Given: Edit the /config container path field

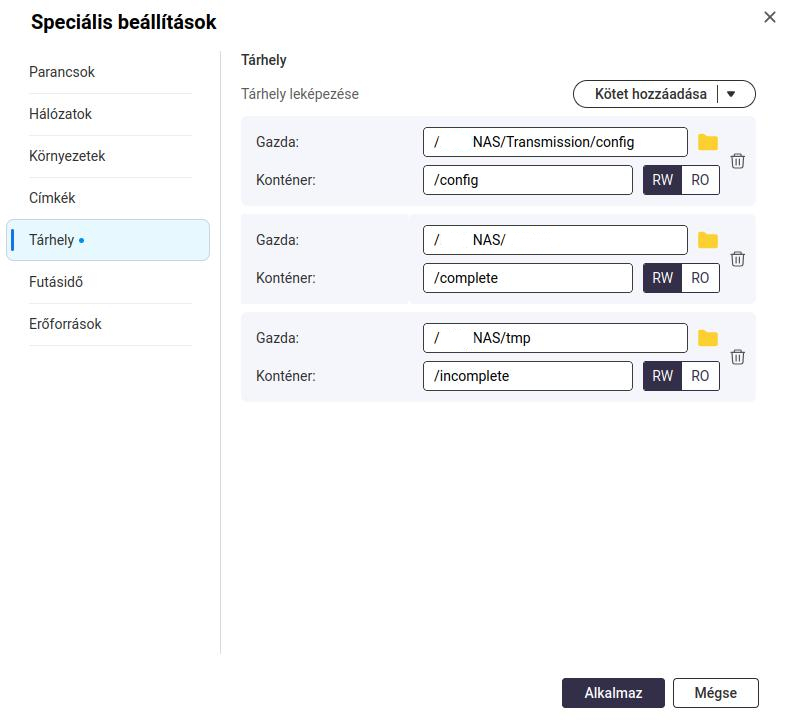Looking at the screenshot, I should tap(528, 180).
